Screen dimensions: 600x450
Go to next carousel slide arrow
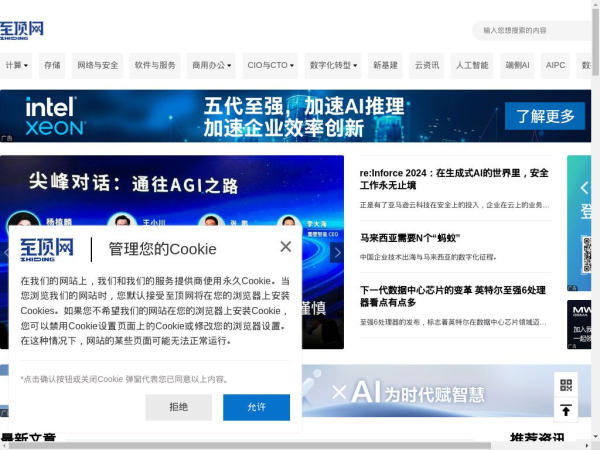click(337, 253)
